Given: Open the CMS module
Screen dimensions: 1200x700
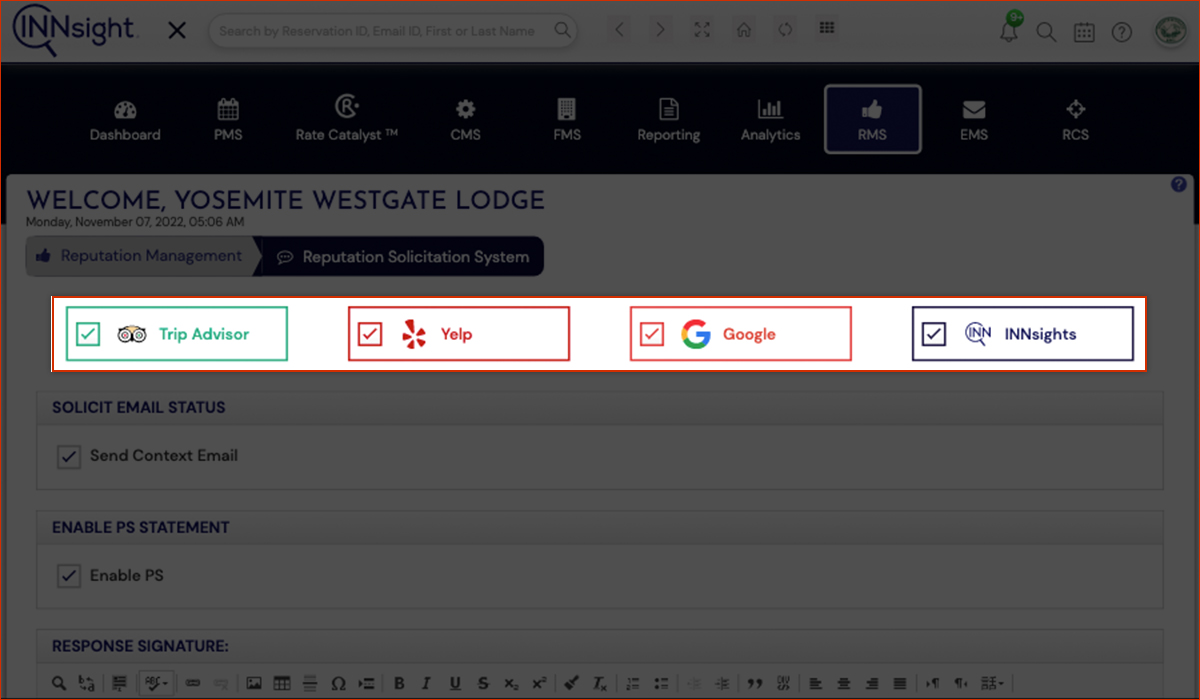Looking at the screenshot, I should point(465,120).
